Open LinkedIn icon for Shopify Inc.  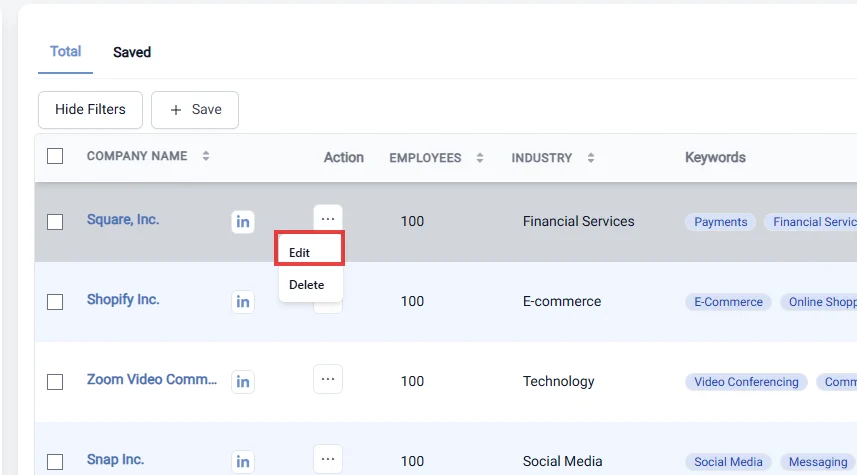click(243, 302)
